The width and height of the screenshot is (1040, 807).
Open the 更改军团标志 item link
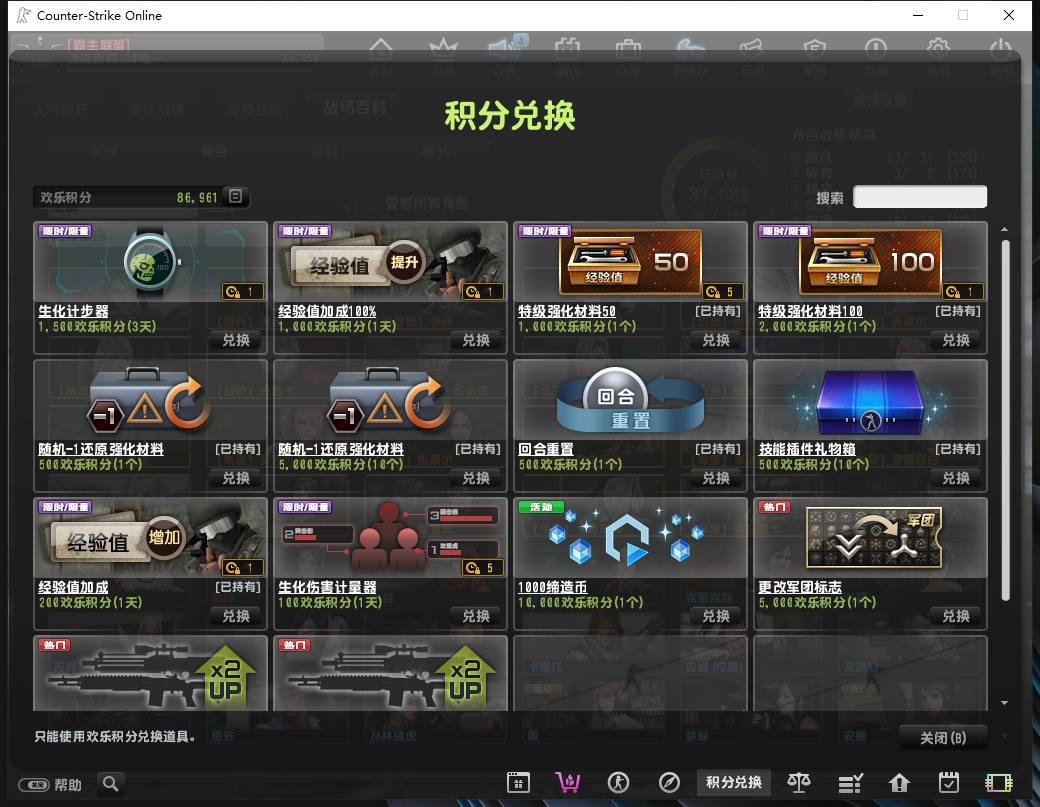click(x=799, y=587)
